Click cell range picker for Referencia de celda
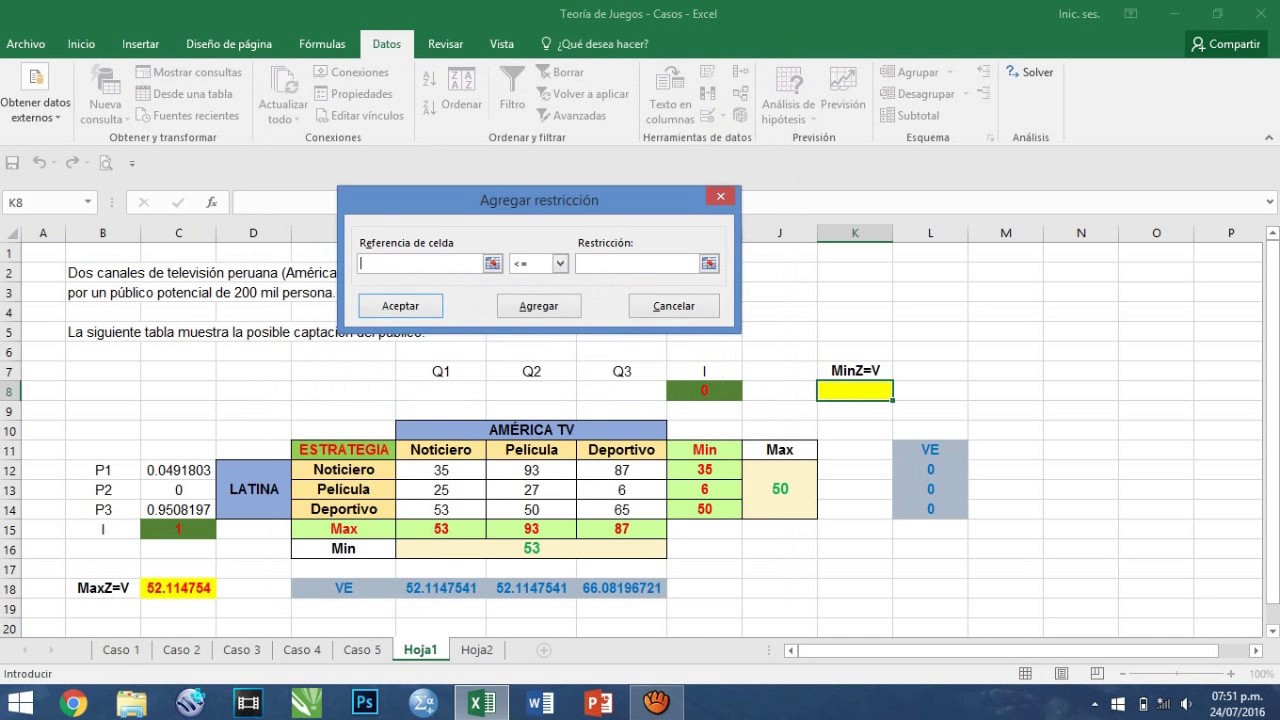This screenshot has width=1280, height=720. point(492,263)
